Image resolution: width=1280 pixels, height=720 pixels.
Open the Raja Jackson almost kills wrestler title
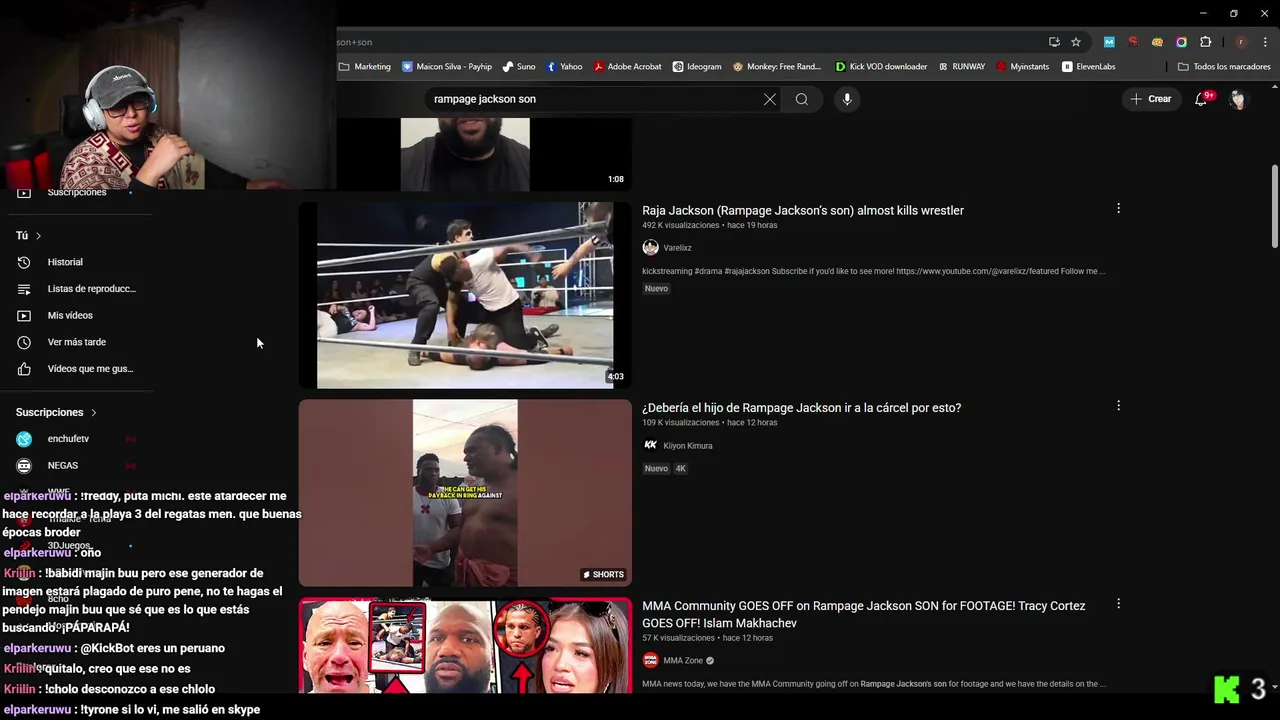803,211
